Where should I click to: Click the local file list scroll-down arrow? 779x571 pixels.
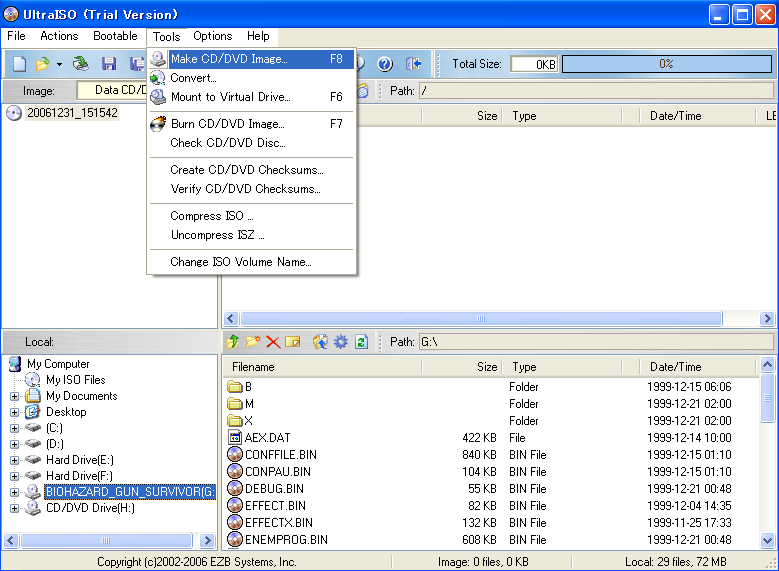click(767, 540)
